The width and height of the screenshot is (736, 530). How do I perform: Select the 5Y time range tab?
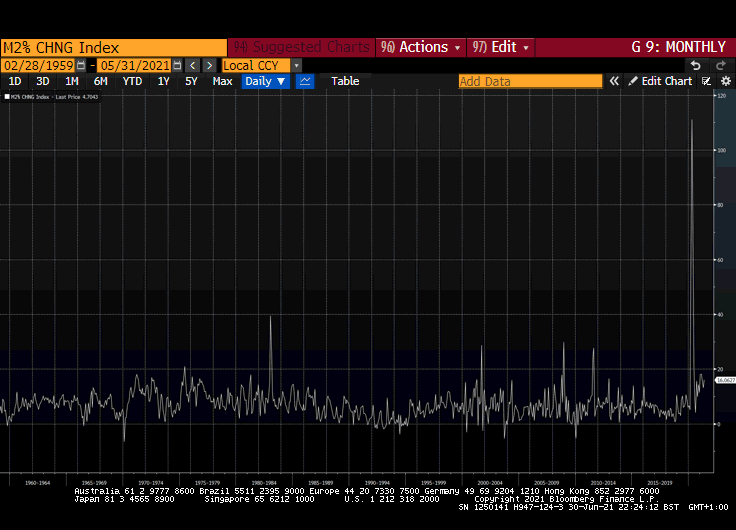click(191, 81)
